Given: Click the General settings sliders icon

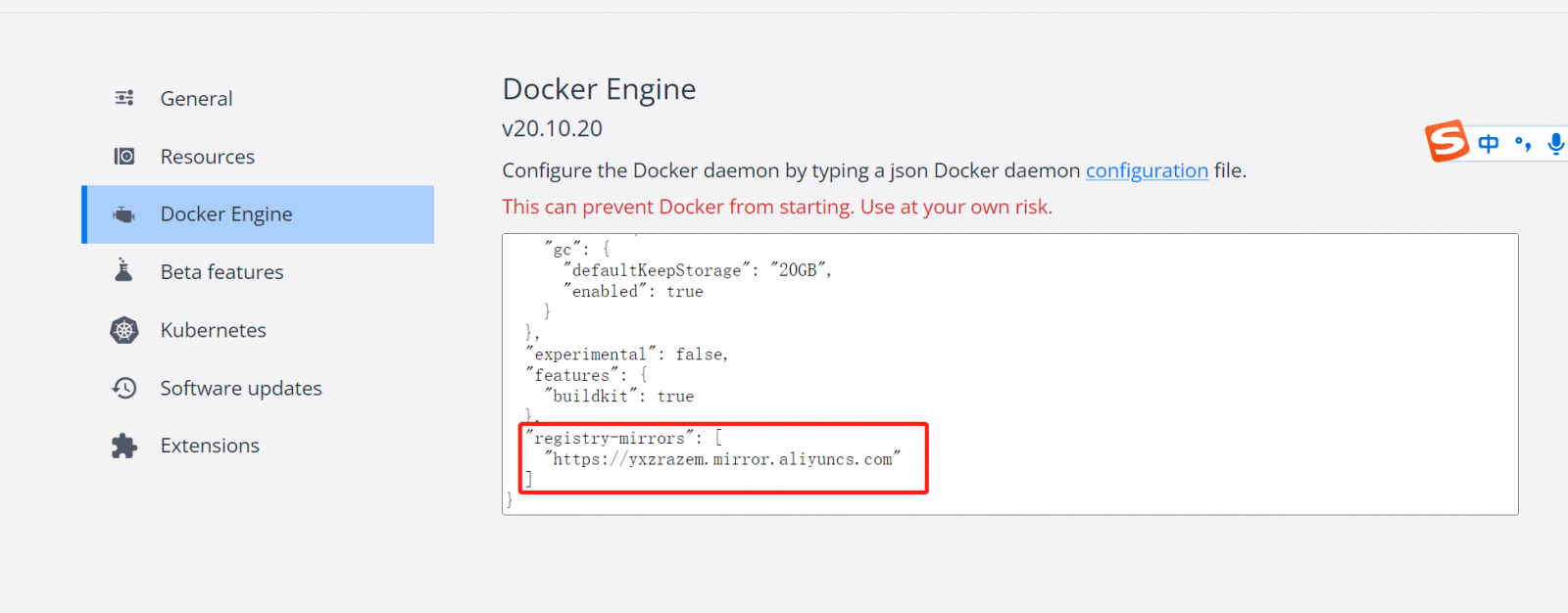Looking at the screenshot, I should (124, 98).
